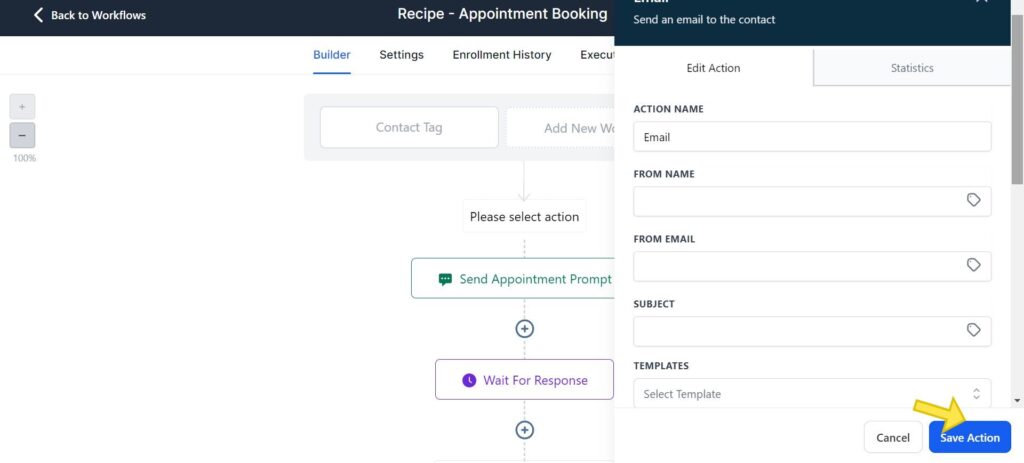Click the tag icon in From Email field

pyautogui.click(x=973, y=266)
